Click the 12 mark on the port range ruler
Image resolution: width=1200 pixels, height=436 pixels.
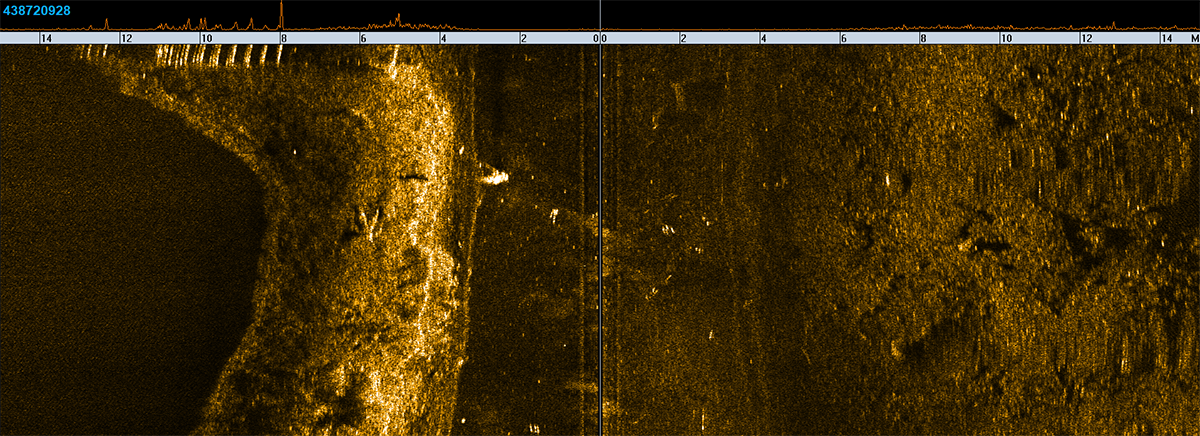pos(126,38)
